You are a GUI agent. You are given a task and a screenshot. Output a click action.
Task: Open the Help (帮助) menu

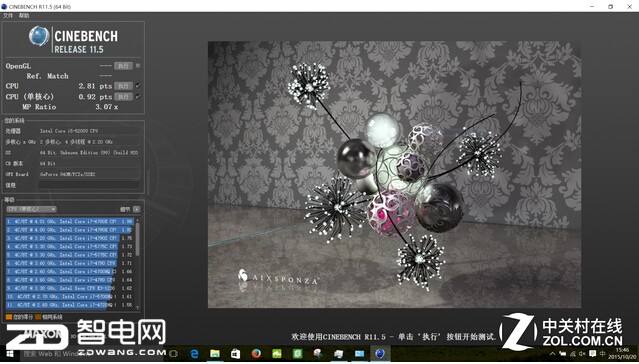[24, 15]
